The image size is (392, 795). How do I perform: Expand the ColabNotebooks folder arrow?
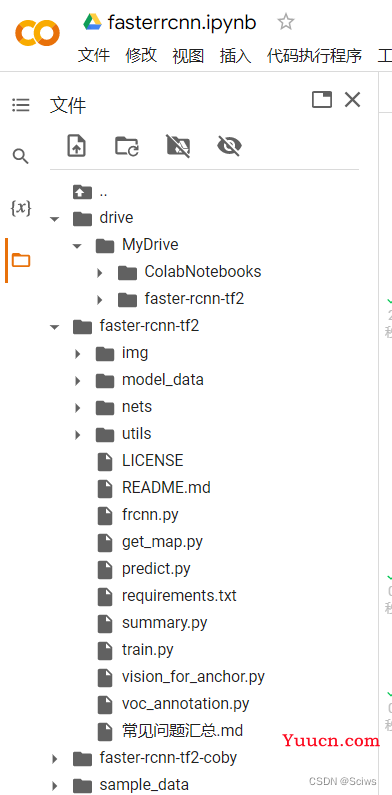100,273
